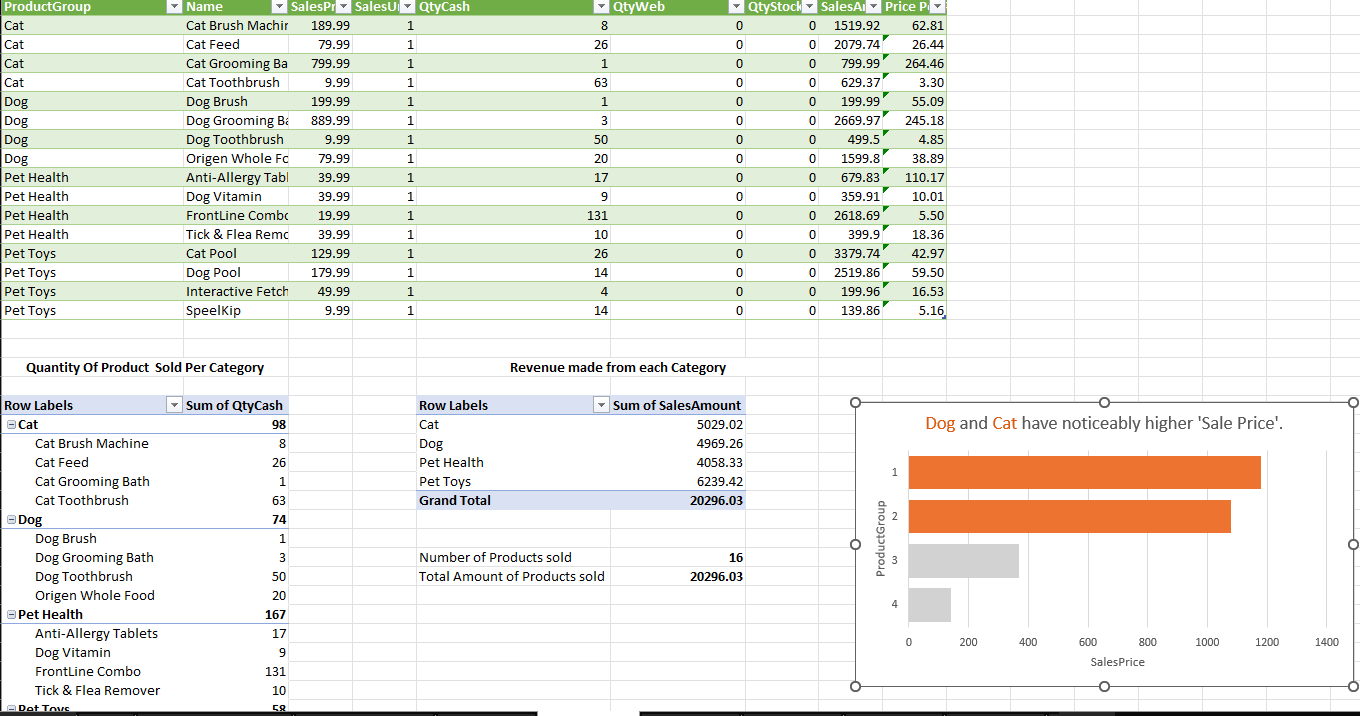Collapse the Cat group in the pivot table
This screenshot has width=1360, height=716.
9,424
